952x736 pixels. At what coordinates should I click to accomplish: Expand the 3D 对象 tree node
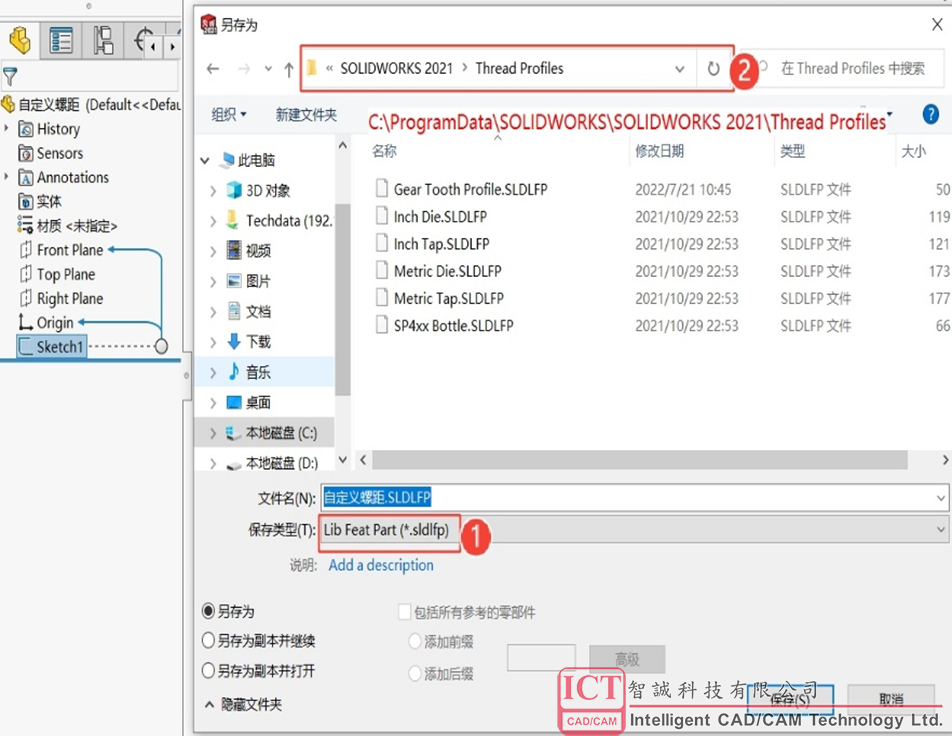(212, 191)
